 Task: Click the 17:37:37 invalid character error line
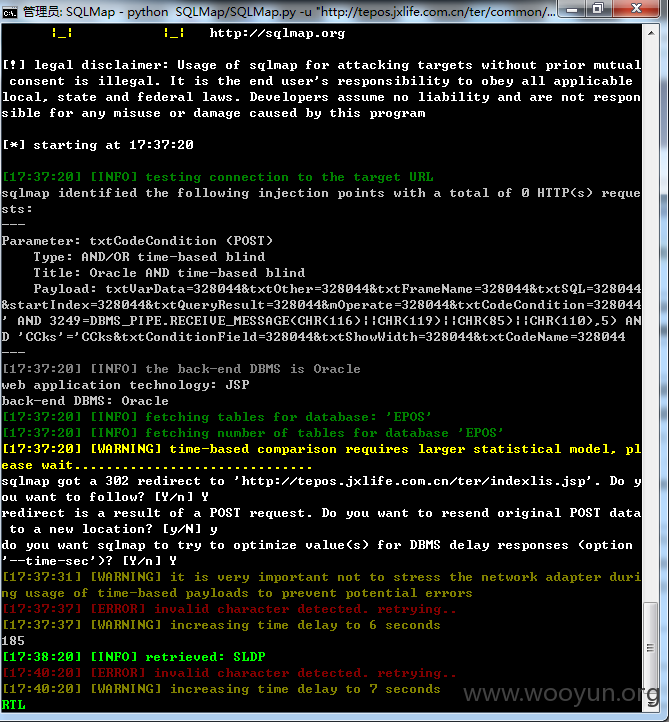[229, 609]
